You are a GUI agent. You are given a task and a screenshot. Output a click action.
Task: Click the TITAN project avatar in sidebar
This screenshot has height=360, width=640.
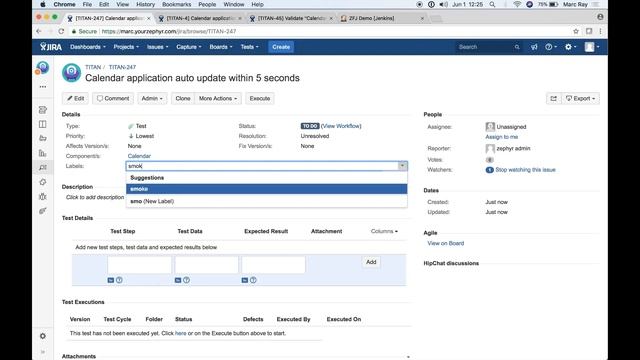43,68
